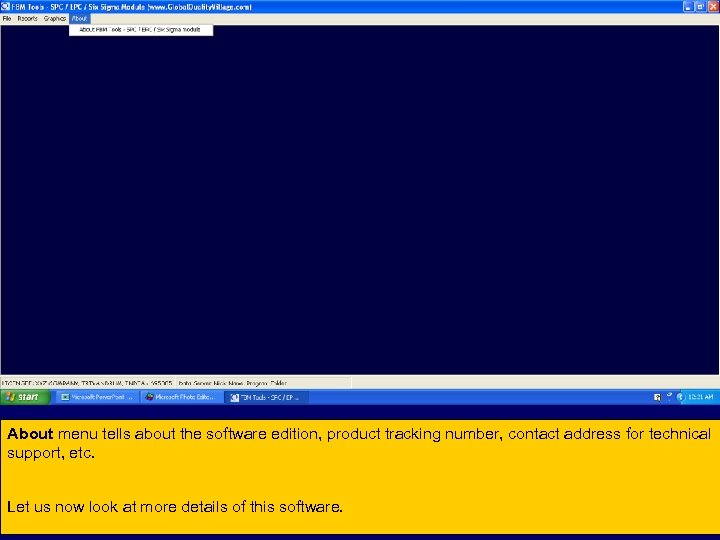
Task: Close the FBM Tools window
Action: (713, 7)
